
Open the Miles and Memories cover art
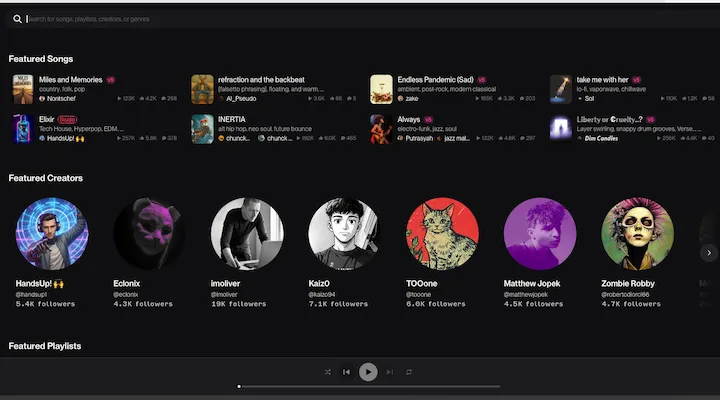click(23, 89)
